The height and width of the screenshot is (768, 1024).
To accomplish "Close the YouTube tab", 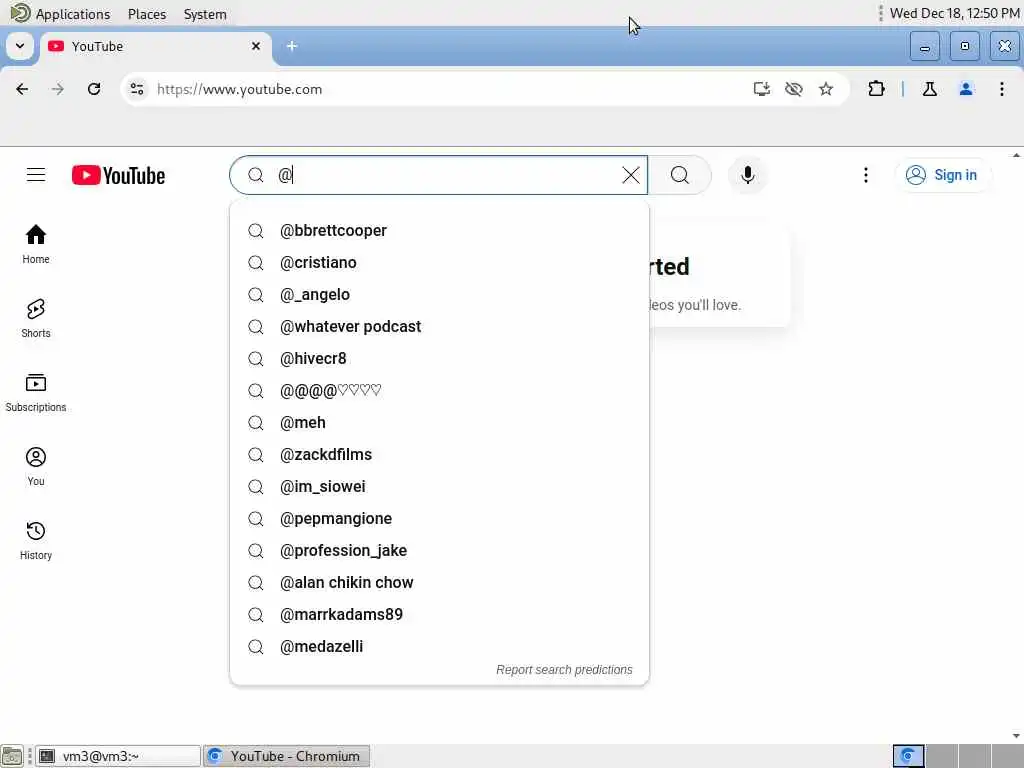I will pos(256,46).
